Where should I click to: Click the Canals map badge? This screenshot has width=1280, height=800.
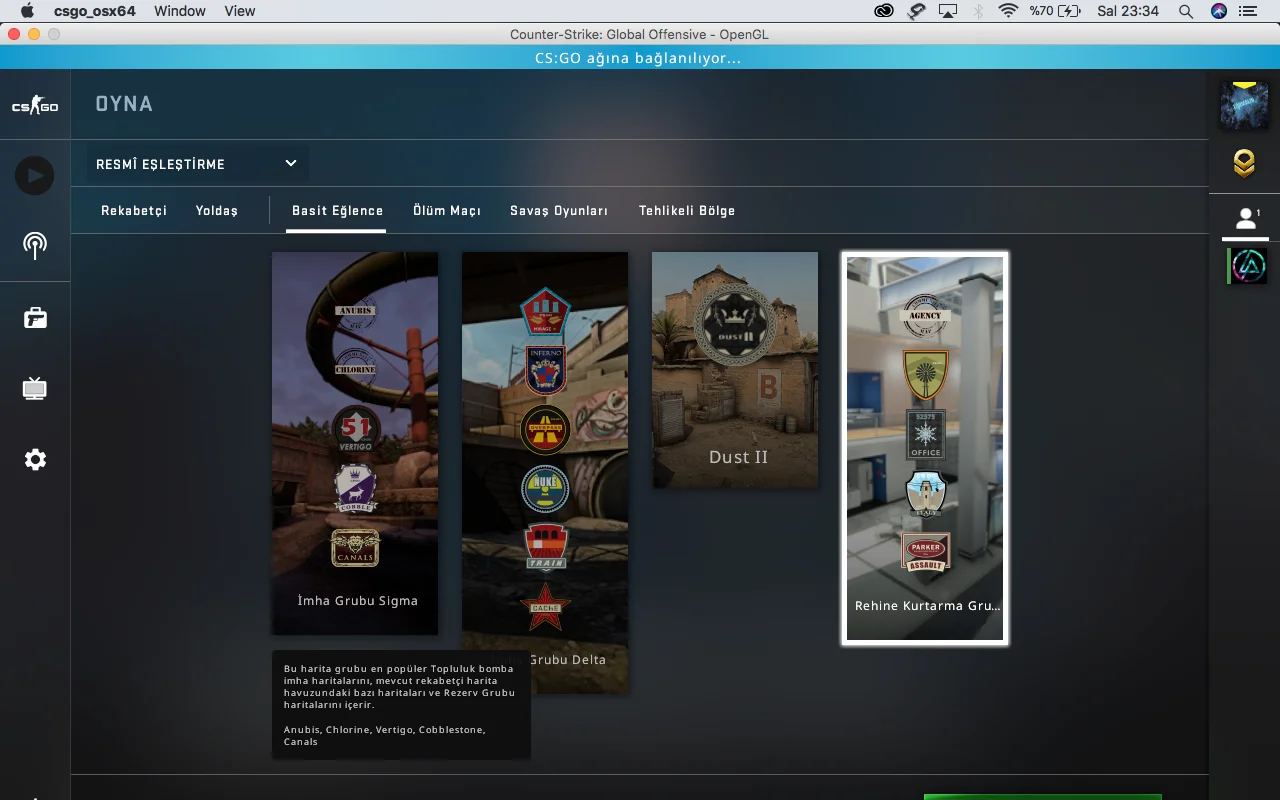355,547
